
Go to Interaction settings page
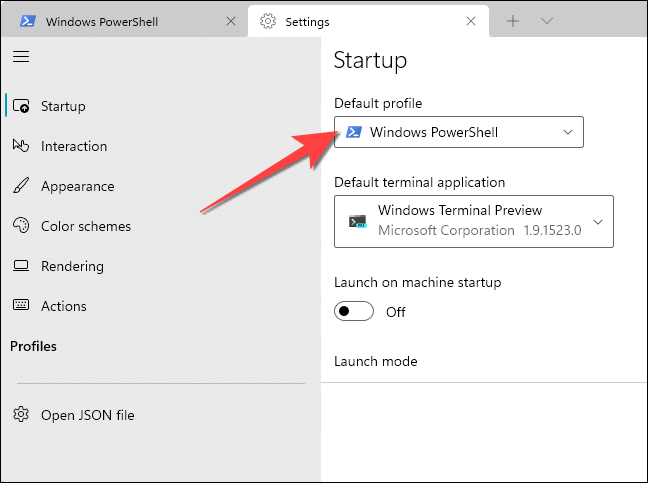74,146
